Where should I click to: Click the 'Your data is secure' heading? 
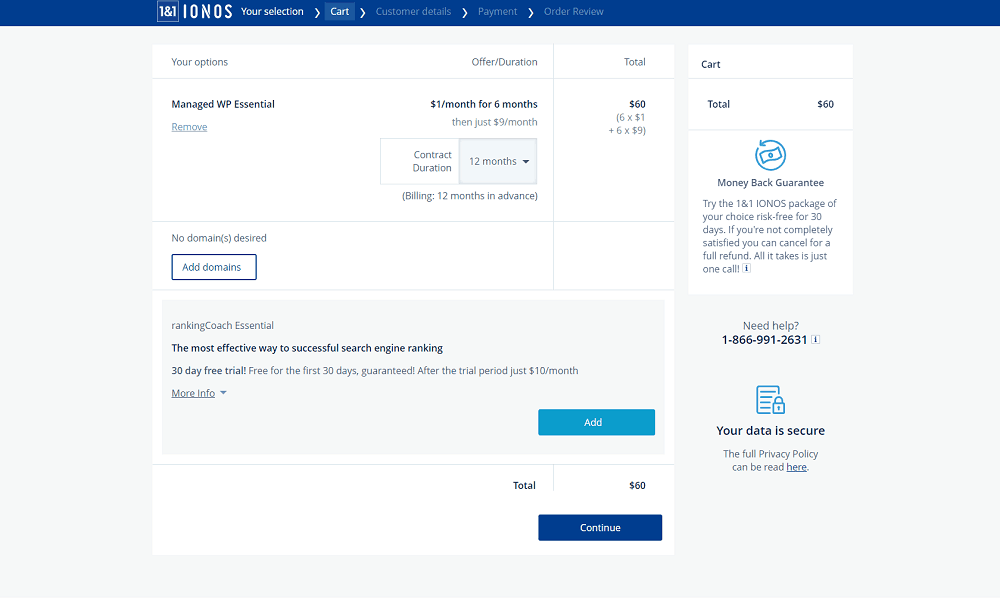click(770, 431)
